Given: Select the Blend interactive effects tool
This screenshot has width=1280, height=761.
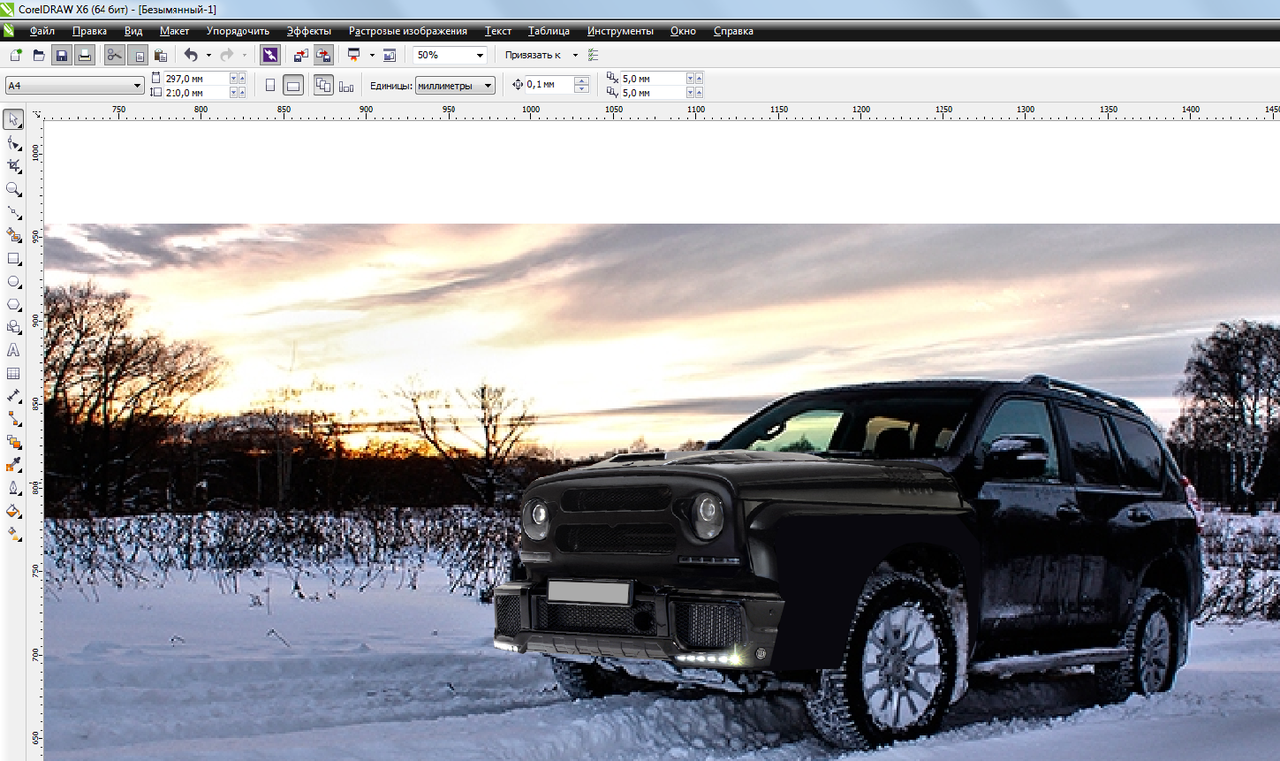Looking at the screenshot, I should [x=14, y=442].
